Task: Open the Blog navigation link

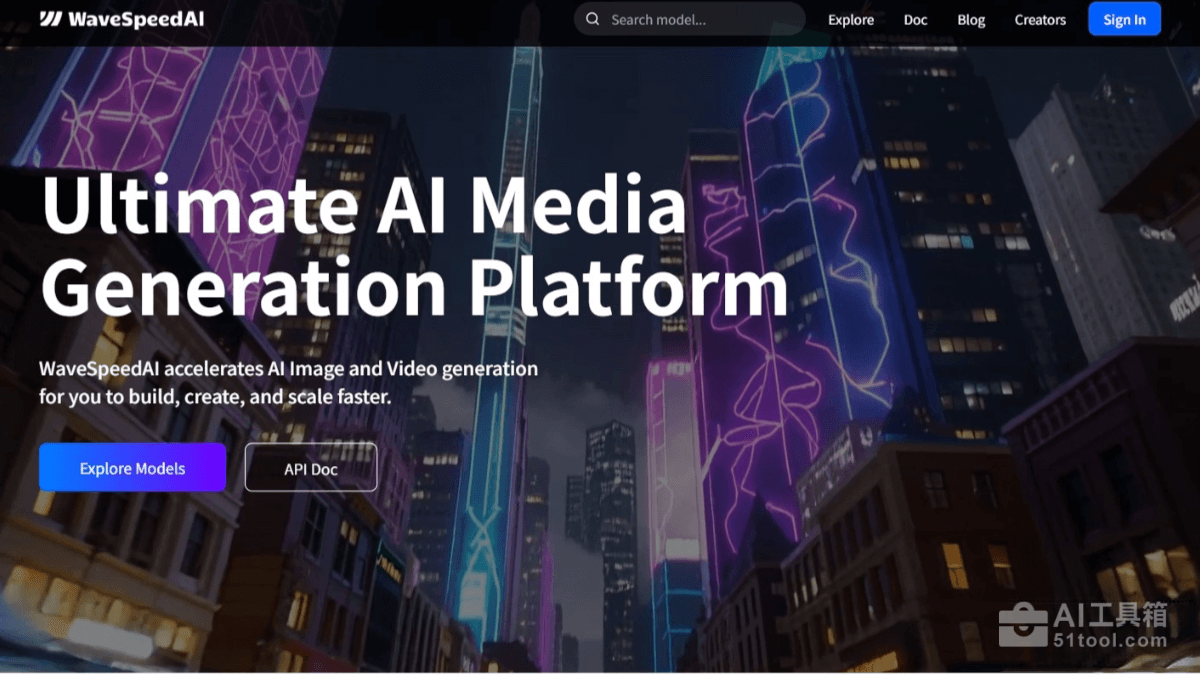Action: pos(970,20)
